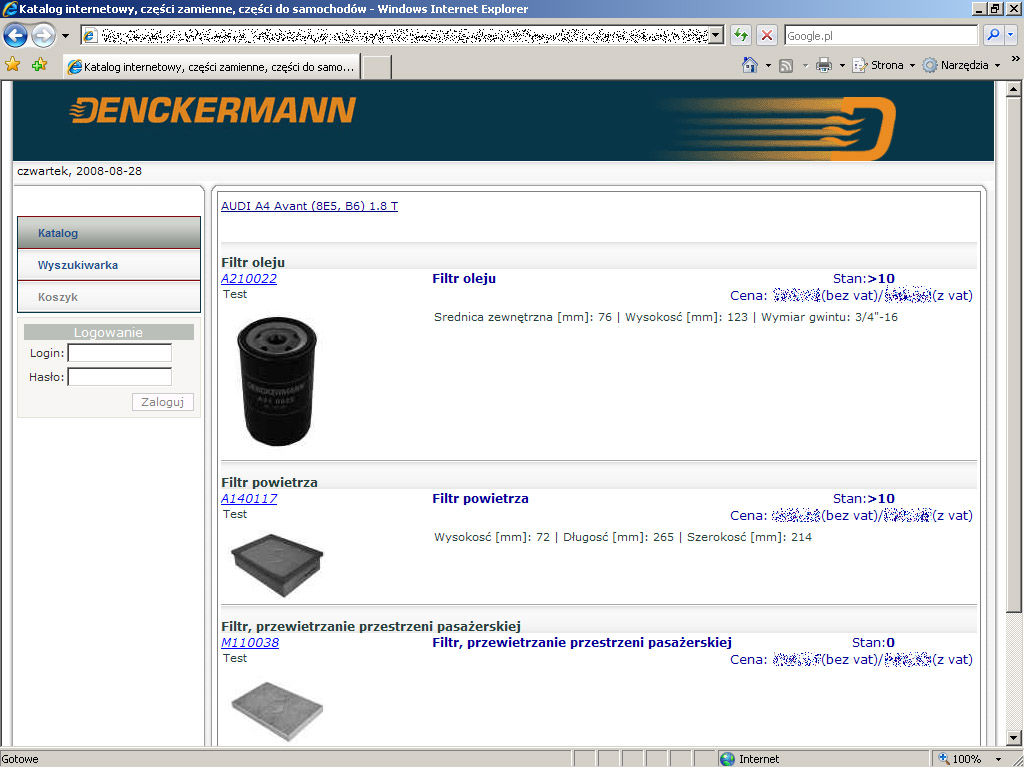The width and height of the screenshot is (1024, 768).
Task: Click the Internet Explorer icon in the title bar
Action: (10, 9)
